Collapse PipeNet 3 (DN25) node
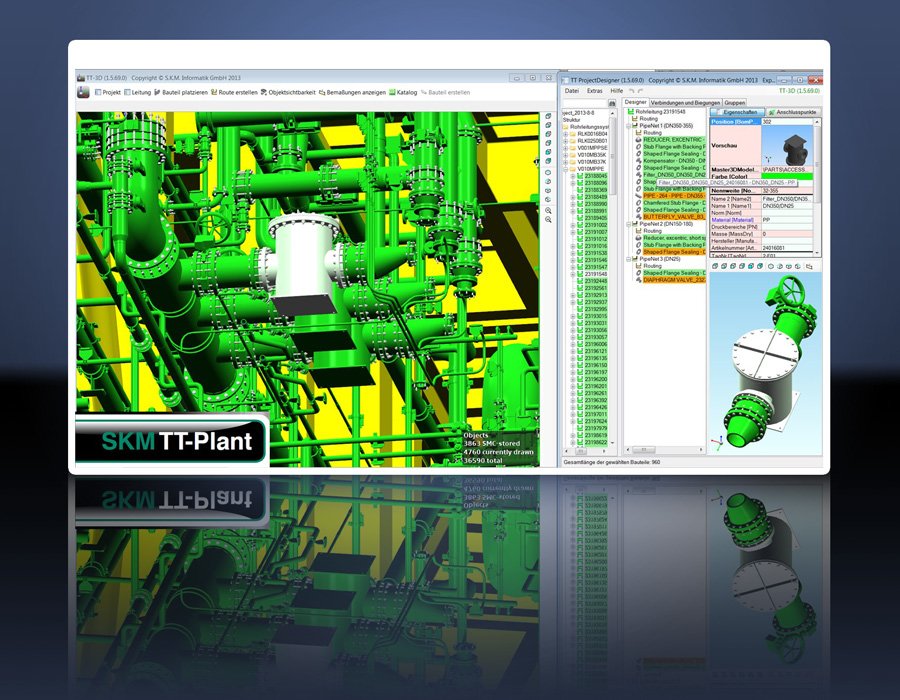 coord(629,259)
